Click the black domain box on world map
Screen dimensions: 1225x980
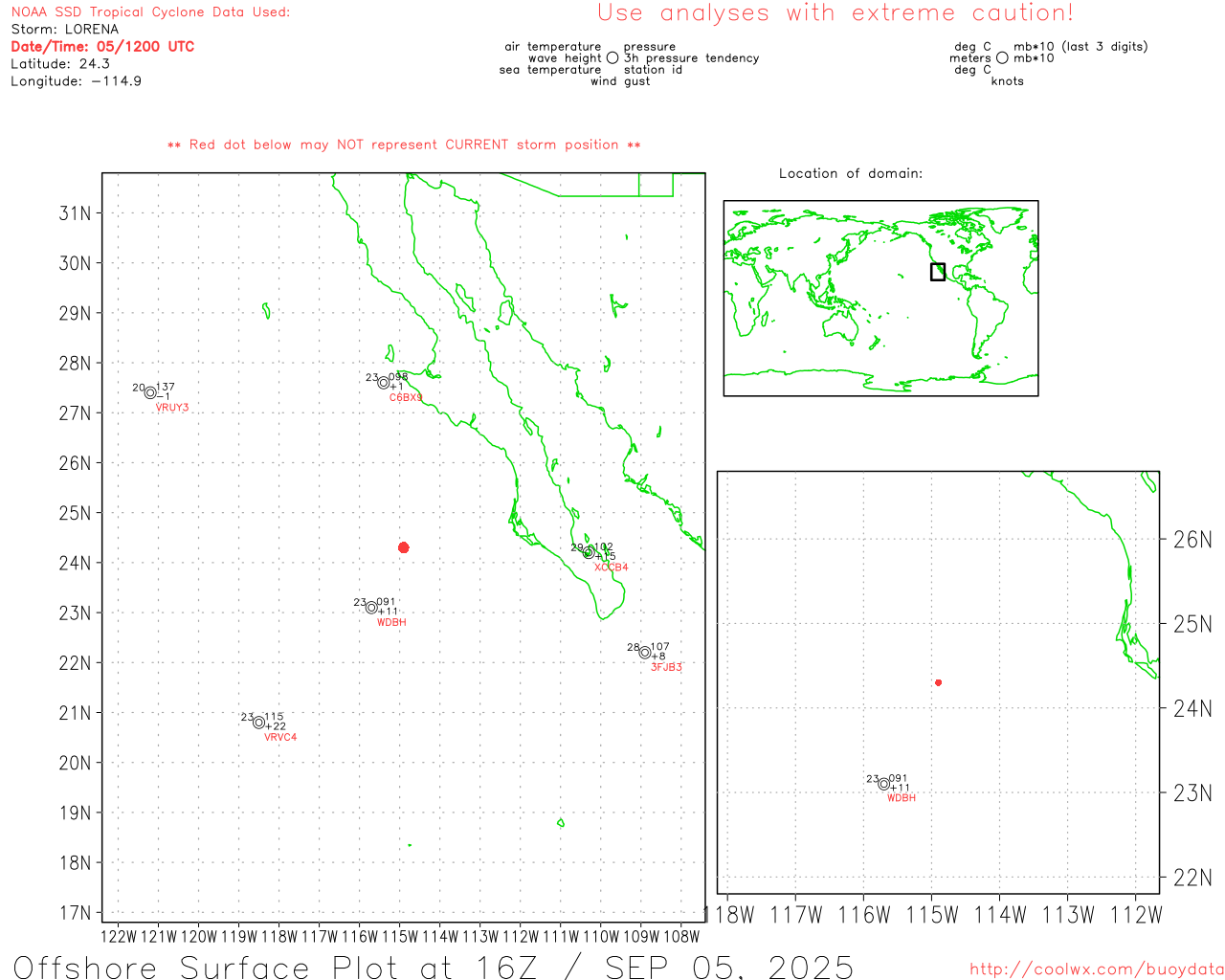point(938,272)
